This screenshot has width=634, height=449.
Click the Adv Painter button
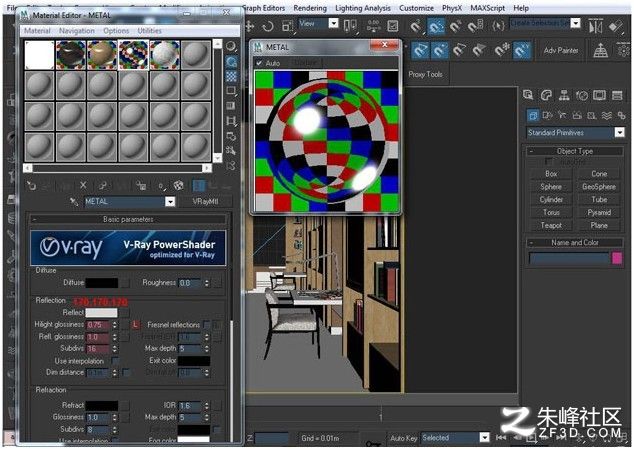pyautogui.click(x=561, y=50)
